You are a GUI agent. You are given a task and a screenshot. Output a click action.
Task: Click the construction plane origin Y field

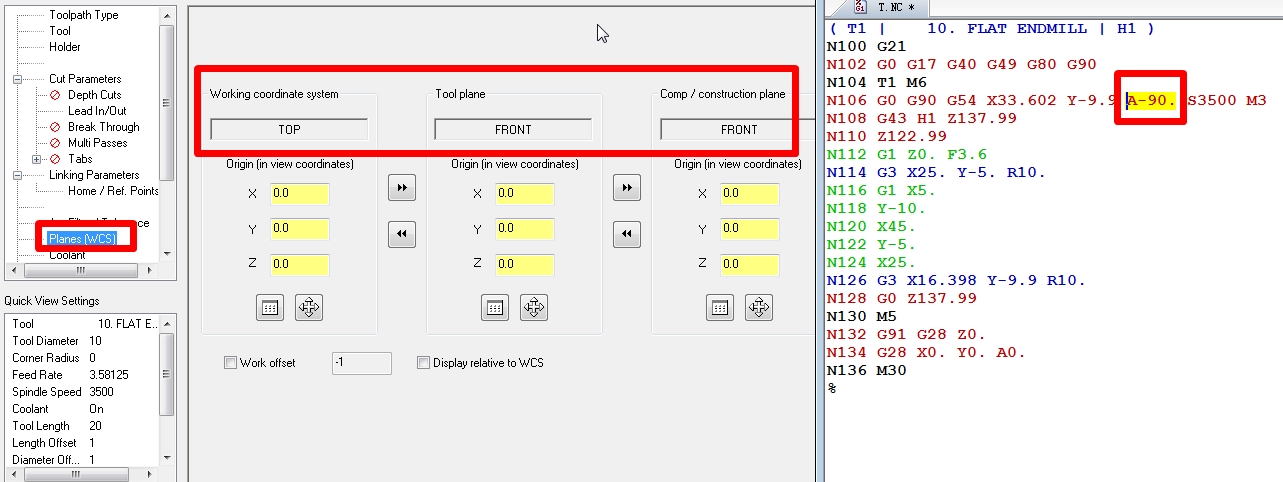(749, 229)
